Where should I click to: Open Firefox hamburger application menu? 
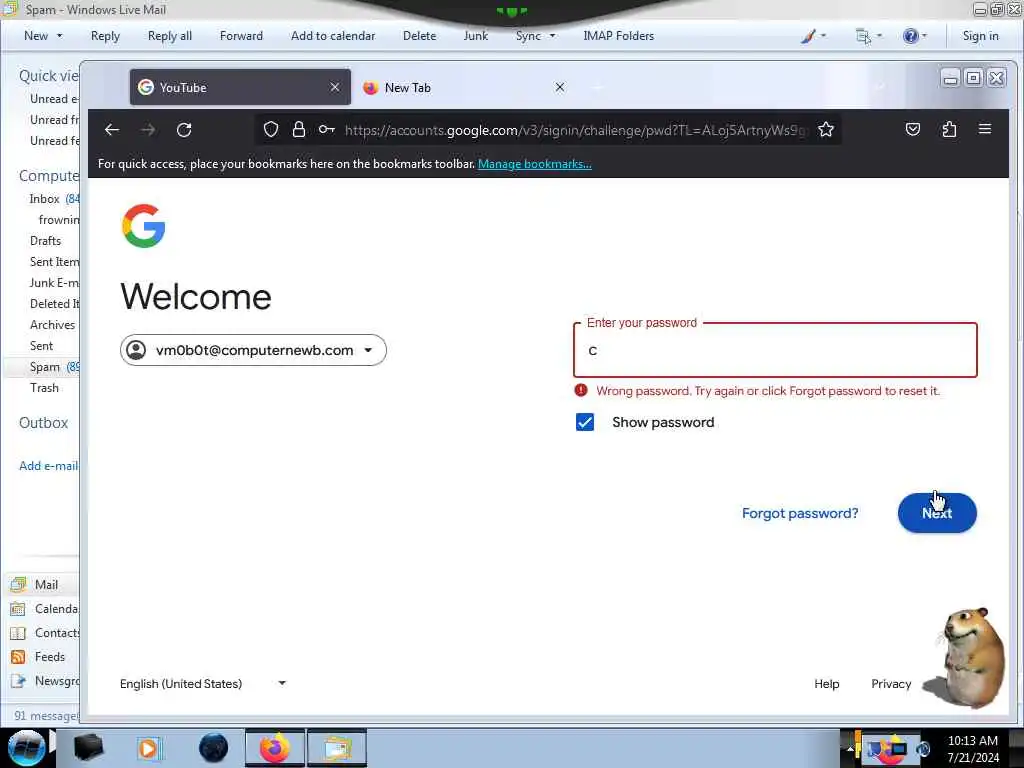click(985, 129)
